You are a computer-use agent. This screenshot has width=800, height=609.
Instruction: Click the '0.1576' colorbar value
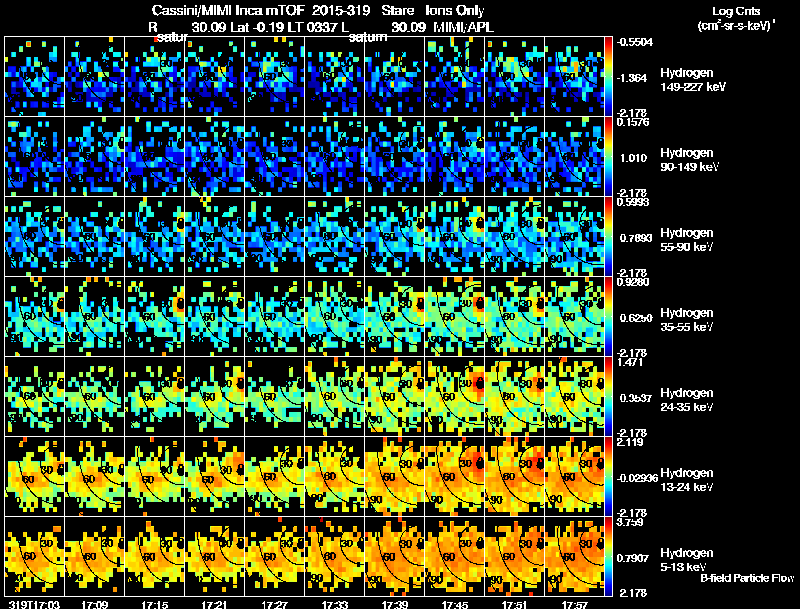(x=633, y=122)
